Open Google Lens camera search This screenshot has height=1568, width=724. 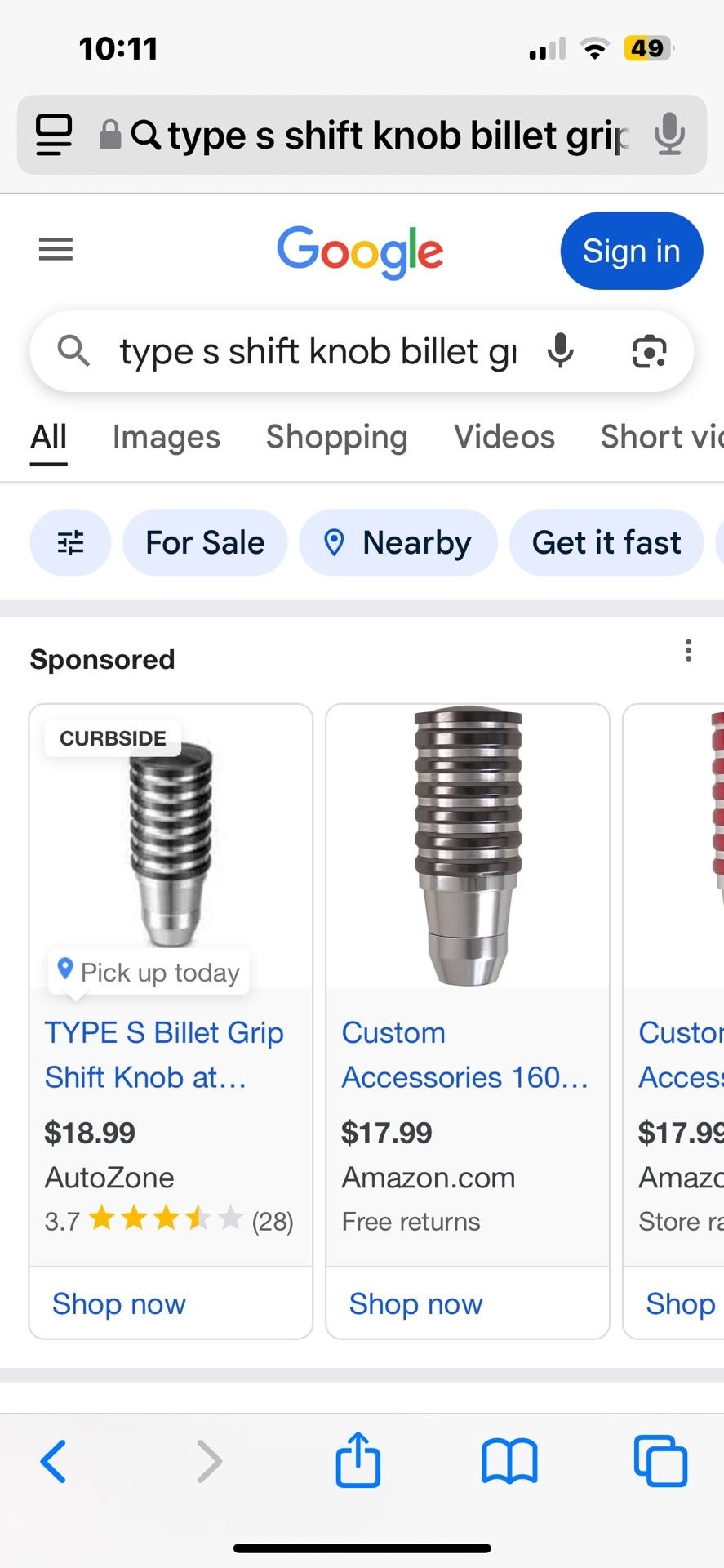[649, 351]
